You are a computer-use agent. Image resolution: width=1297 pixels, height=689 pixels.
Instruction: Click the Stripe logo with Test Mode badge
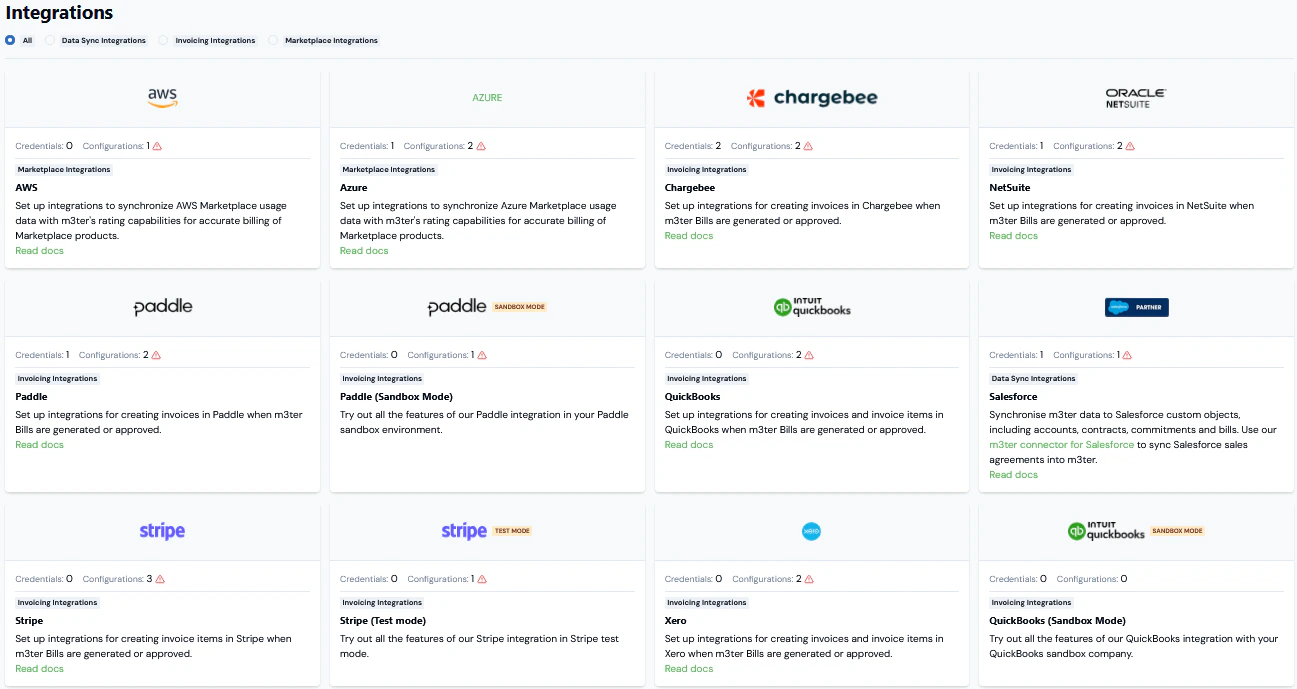coord(464,531)
